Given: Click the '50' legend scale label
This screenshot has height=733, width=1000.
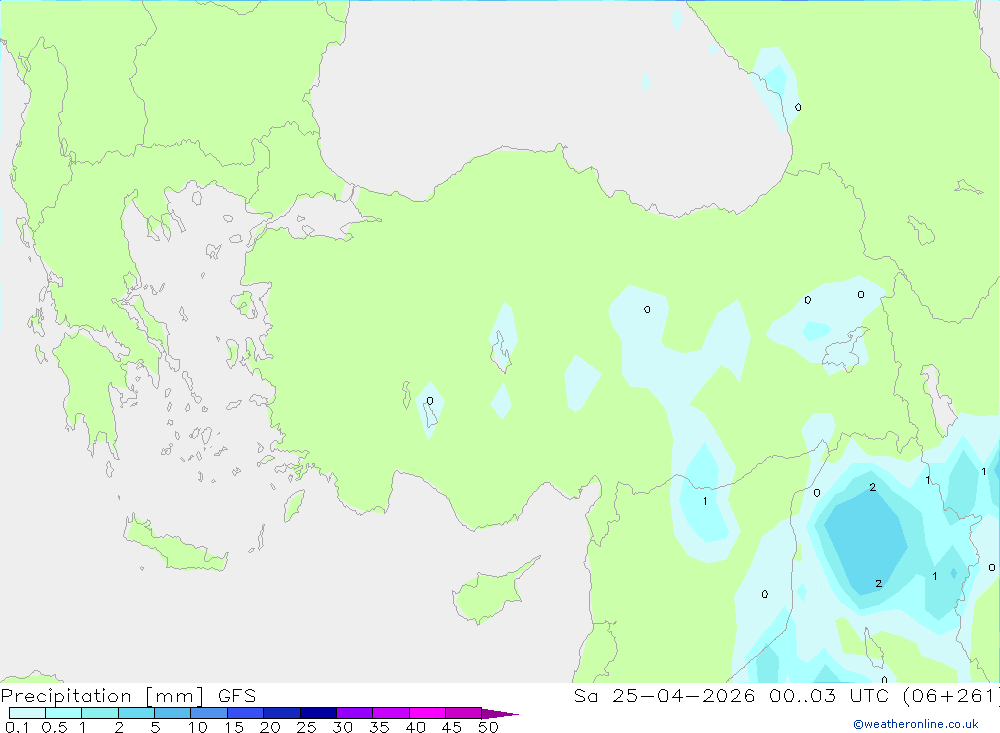Looking at the screenshot, I should (488, 727).
